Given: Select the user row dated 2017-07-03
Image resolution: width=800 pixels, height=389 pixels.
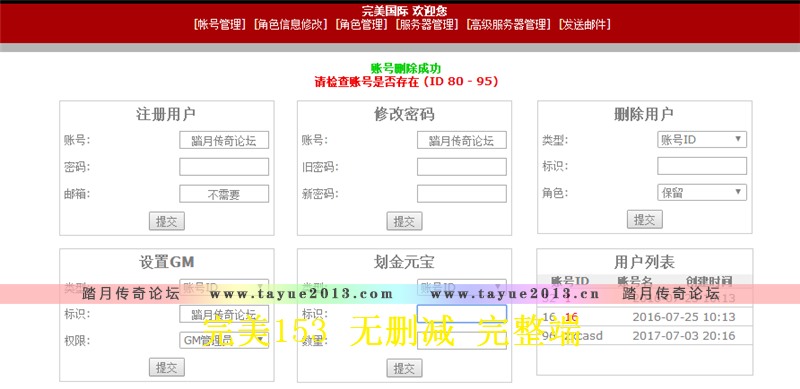Looking at the screenshot, I should click(x=644, y=336).
